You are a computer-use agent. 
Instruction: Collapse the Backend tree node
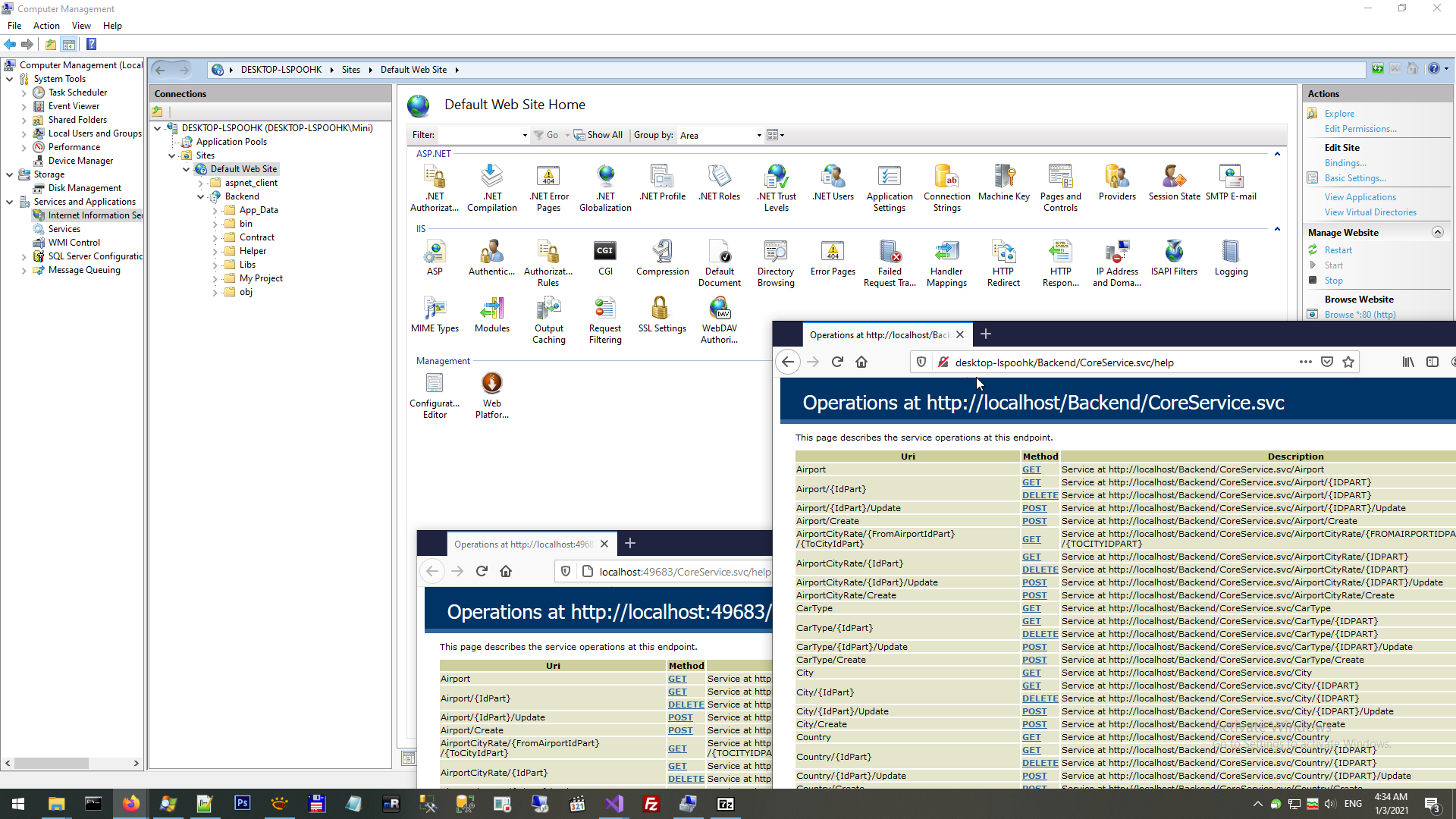point(201,197)
